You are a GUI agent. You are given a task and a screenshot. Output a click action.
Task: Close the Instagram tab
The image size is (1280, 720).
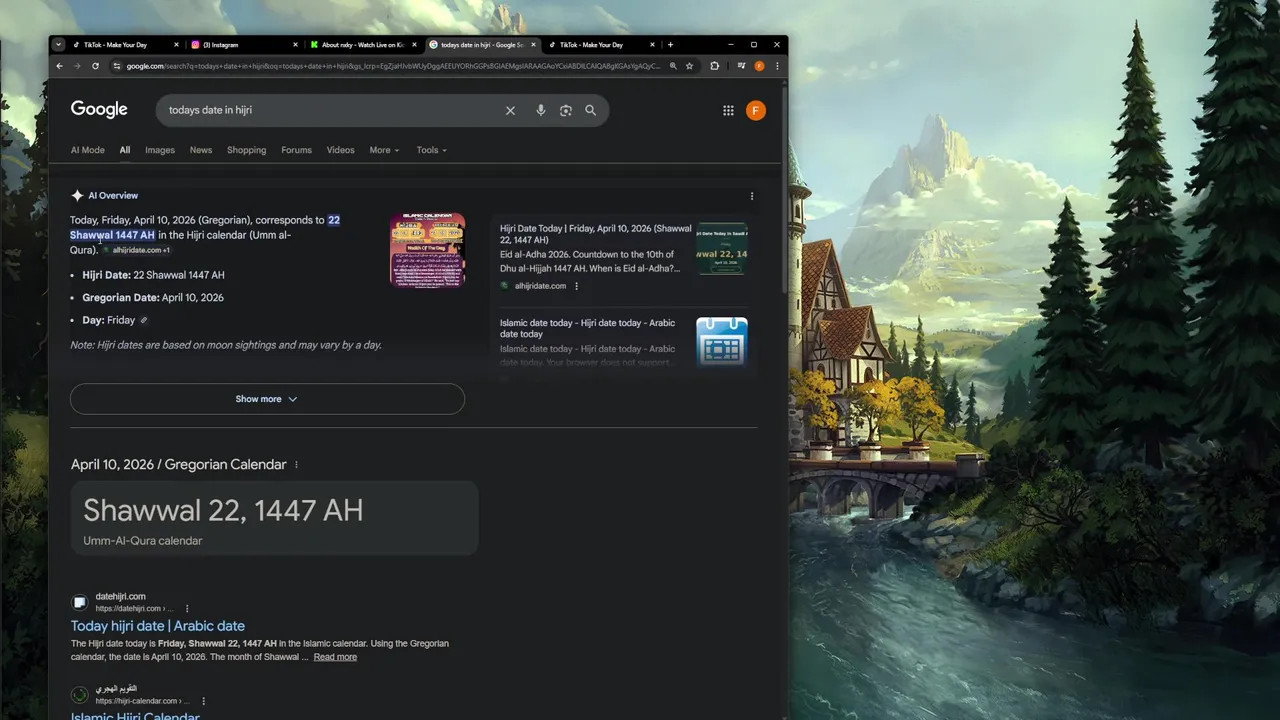tap(295, 45)
